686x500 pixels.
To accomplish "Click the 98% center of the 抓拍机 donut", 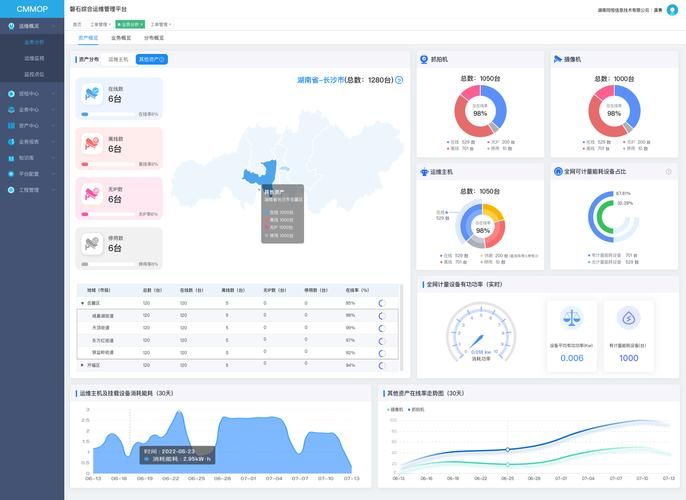I will (480, 113).
